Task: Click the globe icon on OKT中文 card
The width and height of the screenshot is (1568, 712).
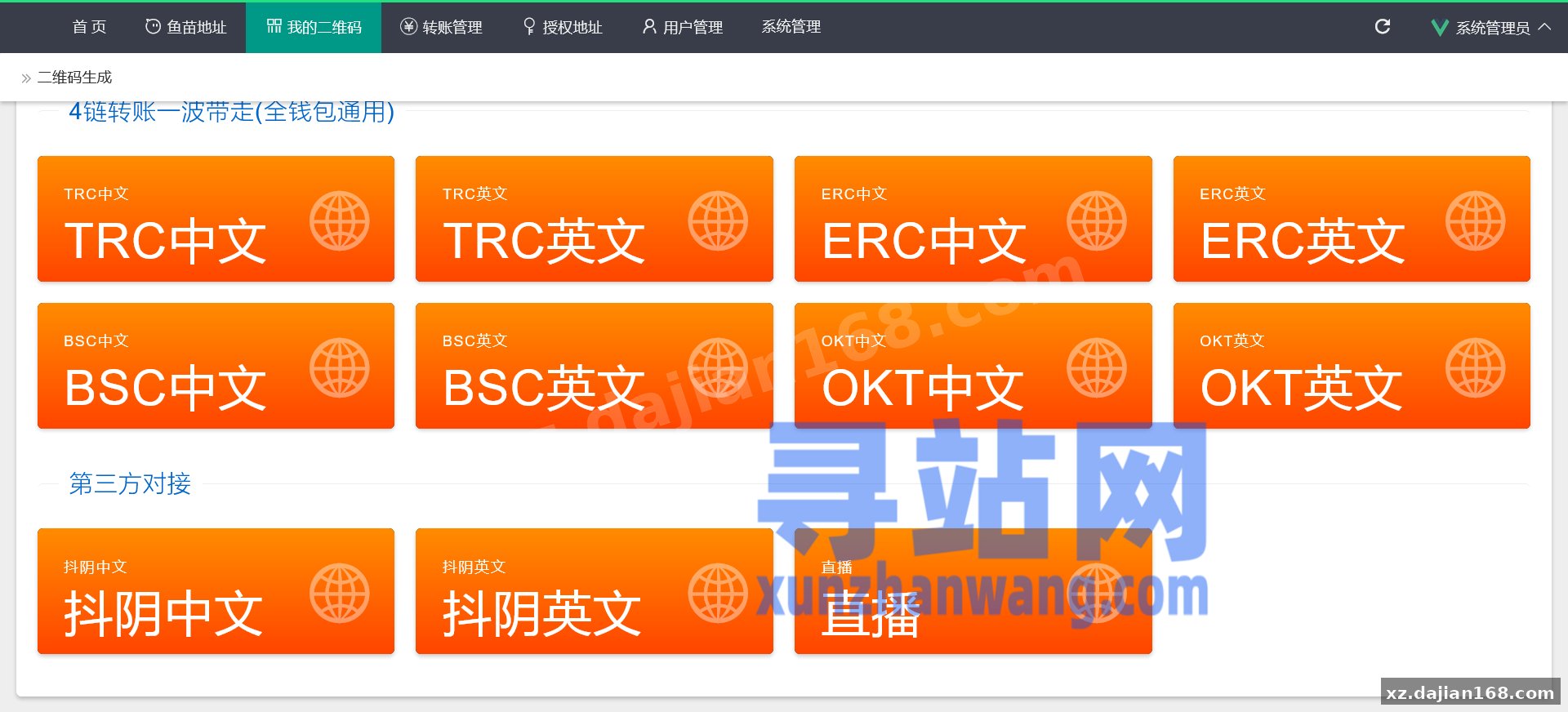Action: pyautogui.click(x=1097, y=368)
